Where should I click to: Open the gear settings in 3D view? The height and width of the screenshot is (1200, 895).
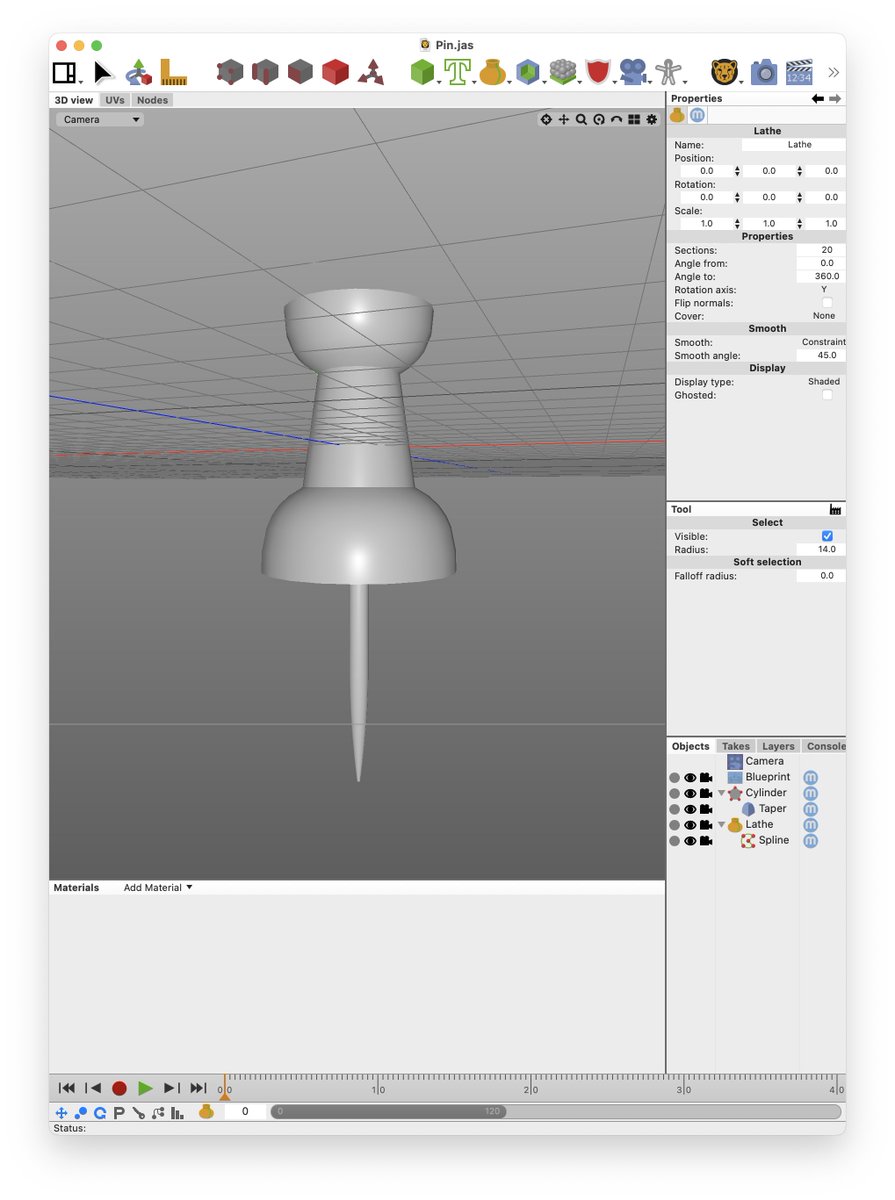[652, 119]
